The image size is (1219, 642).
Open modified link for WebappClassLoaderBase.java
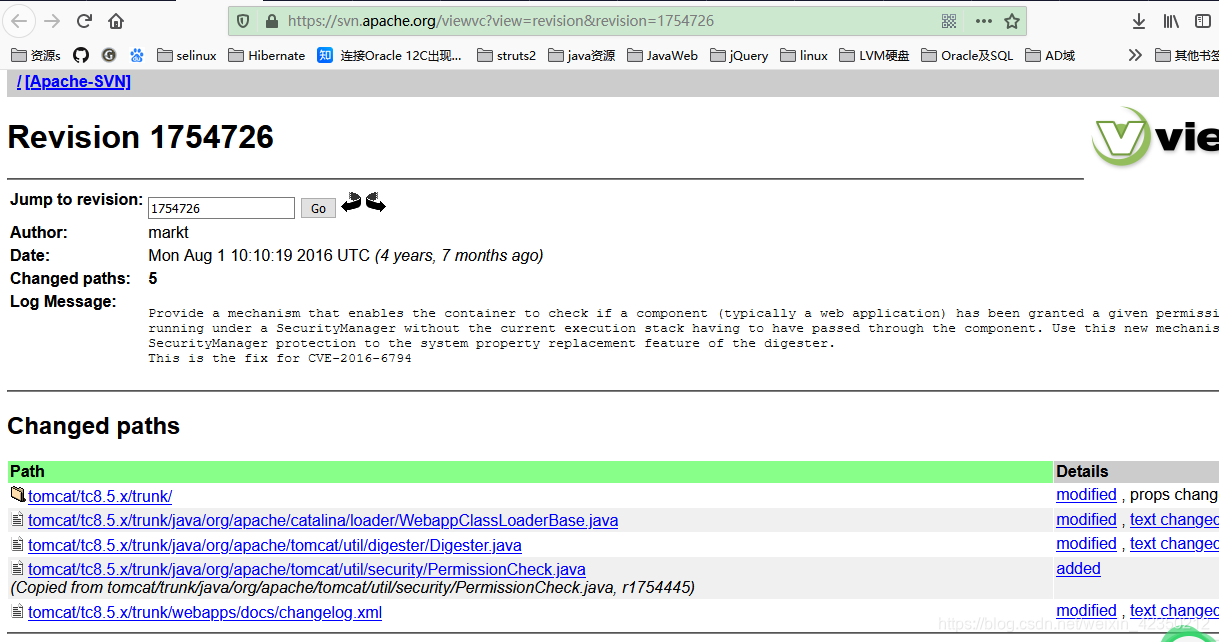tap(1086, 519)
